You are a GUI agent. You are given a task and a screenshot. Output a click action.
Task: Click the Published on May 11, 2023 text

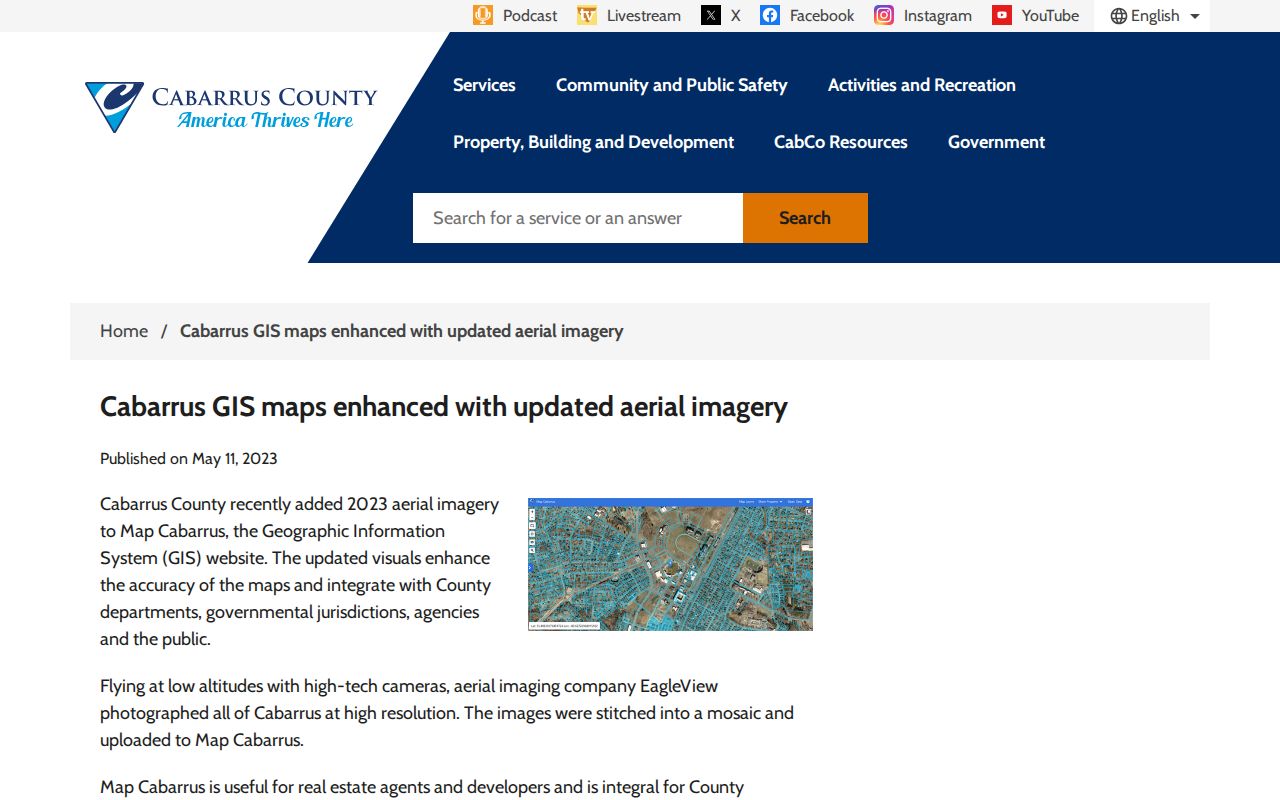pos(189,459)
